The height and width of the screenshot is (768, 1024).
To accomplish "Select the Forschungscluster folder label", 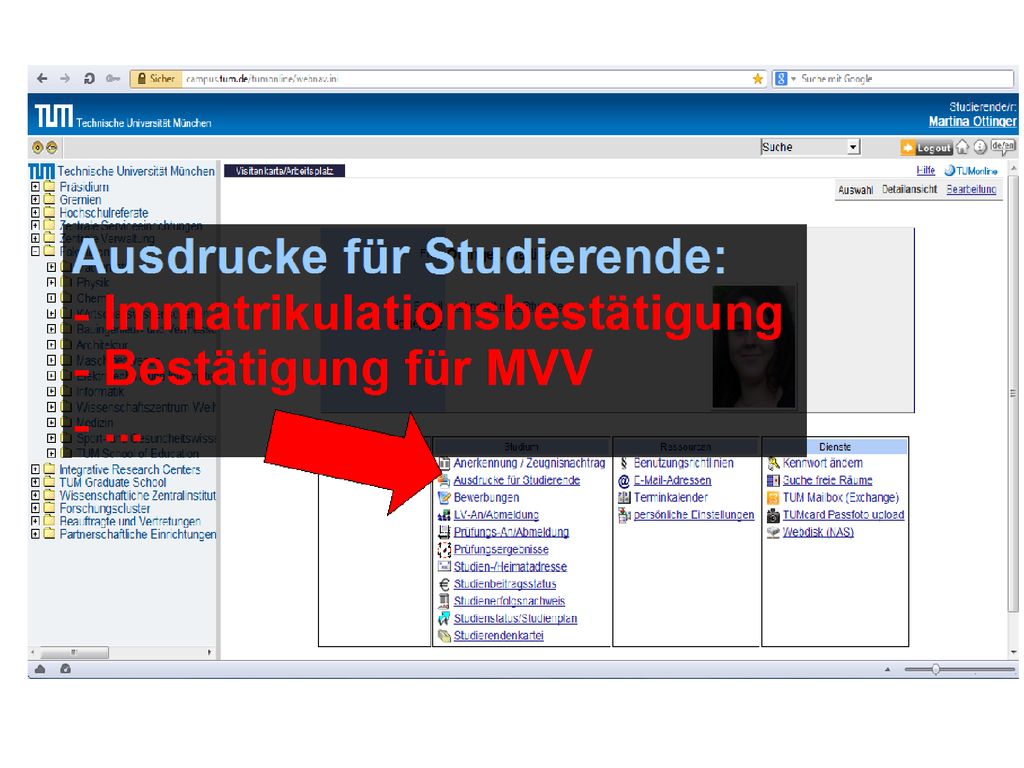I will pos(104,508).
